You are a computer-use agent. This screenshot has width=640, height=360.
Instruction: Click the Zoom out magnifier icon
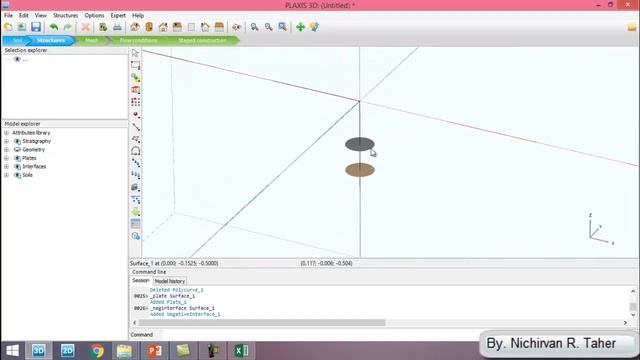point(268,27)
